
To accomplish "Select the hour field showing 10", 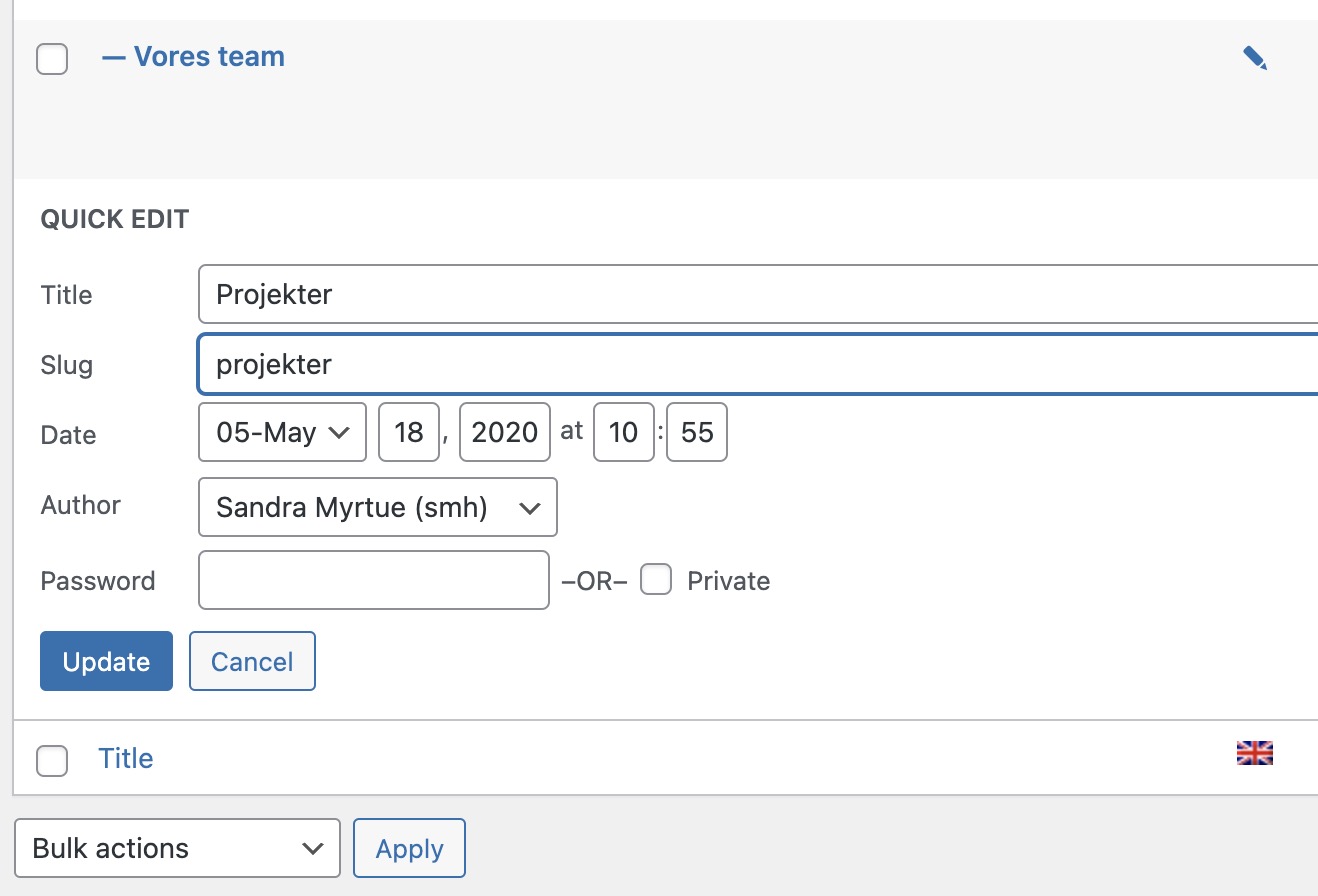I will 623,432.
